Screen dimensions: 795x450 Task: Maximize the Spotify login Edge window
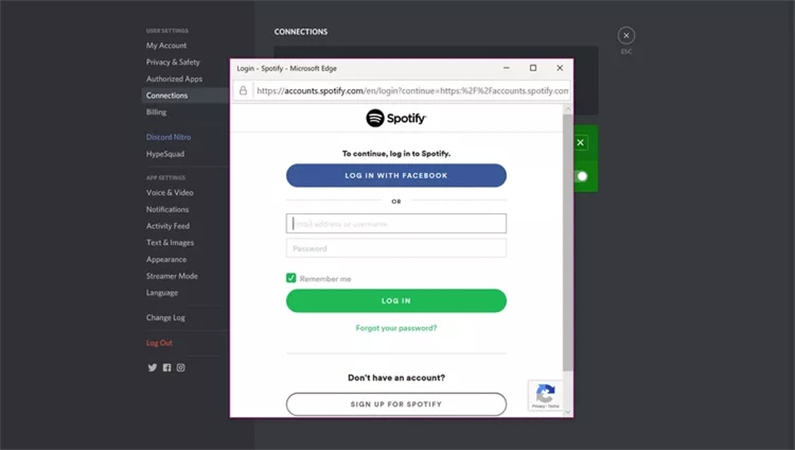pyautogui.click(x=533, y=68)
